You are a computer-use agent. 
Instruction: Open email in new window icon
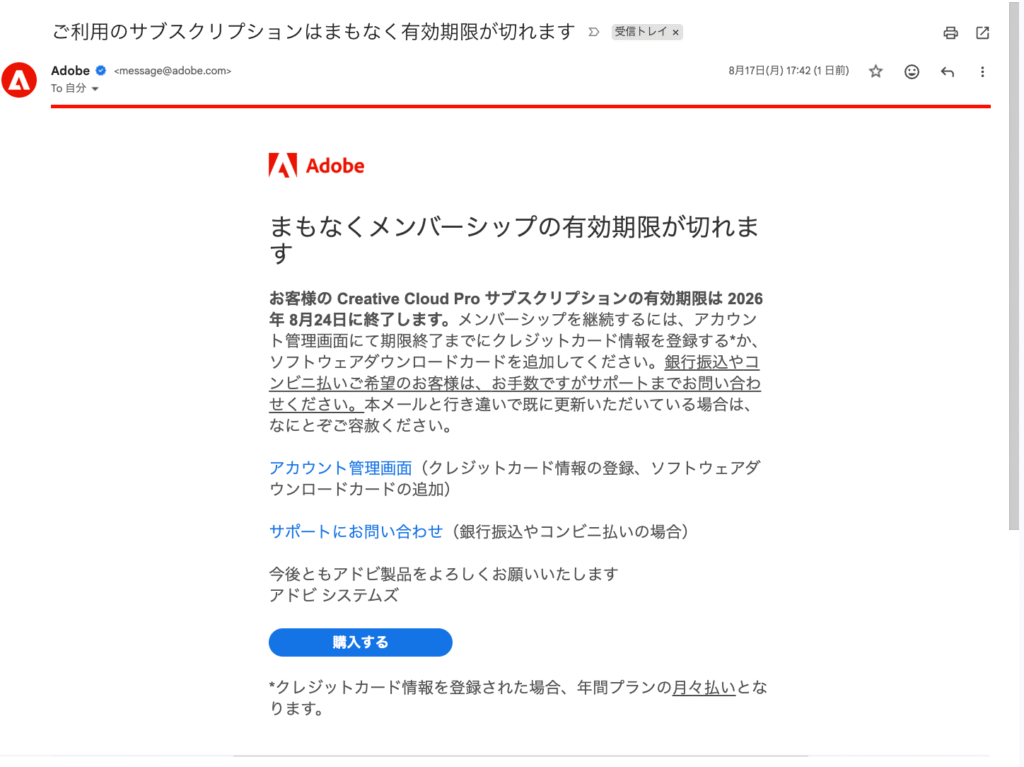[982, 33]
